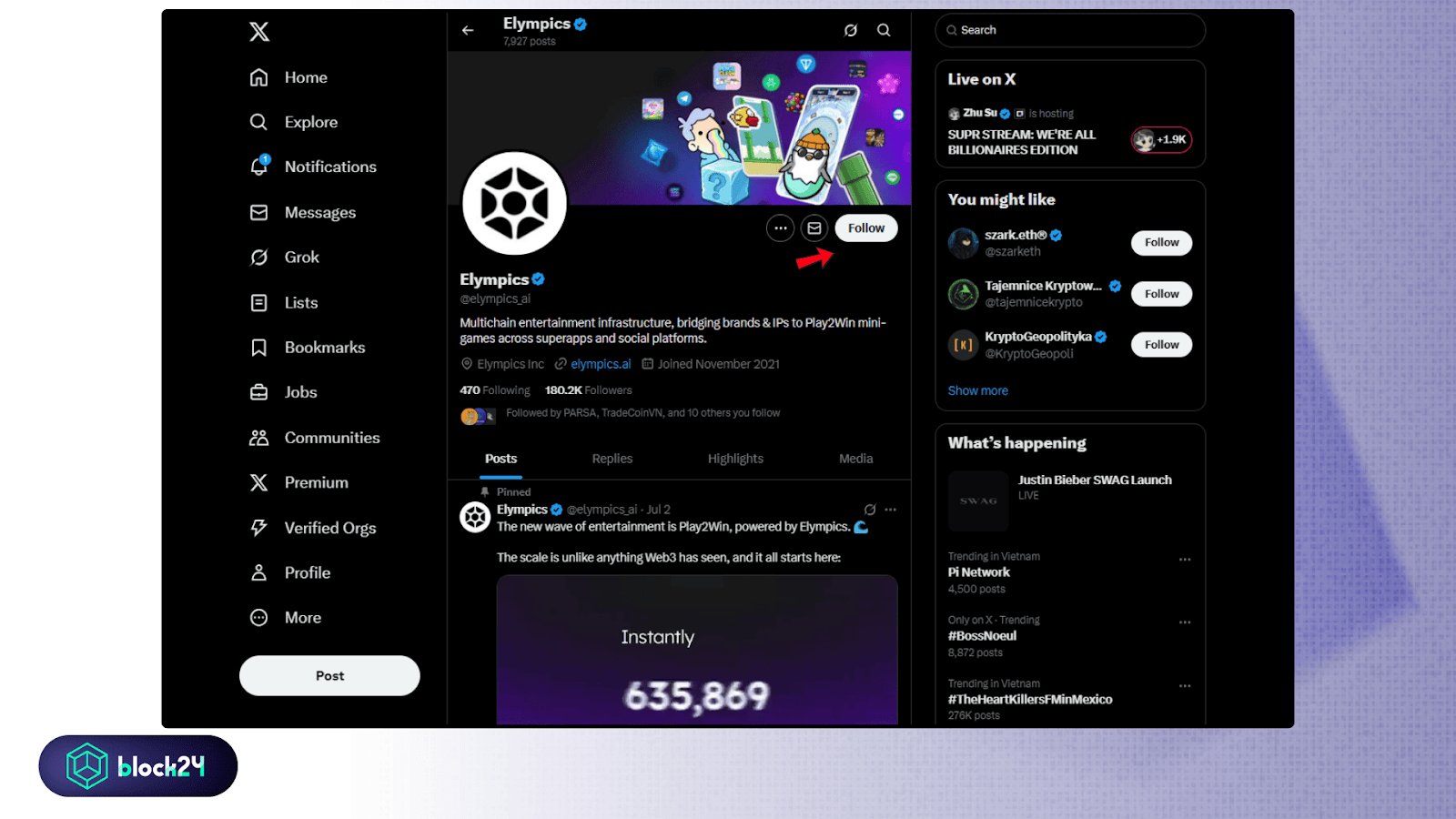
Task: Open the elympics.ai website link
Action: click(x=601, y=364)
